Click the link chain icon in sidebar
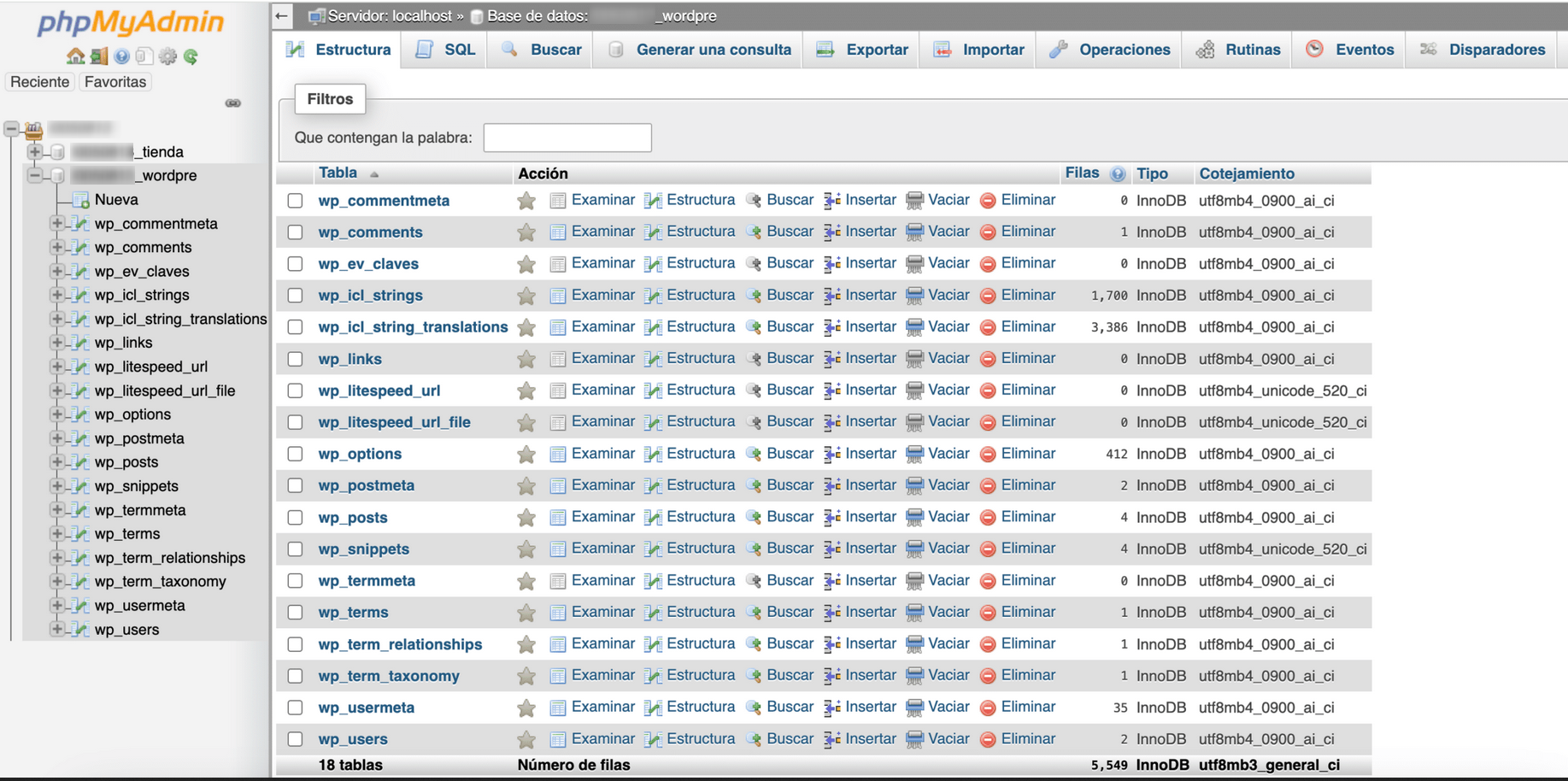Viewport: 1568px width, 781px height. (232, 103)
